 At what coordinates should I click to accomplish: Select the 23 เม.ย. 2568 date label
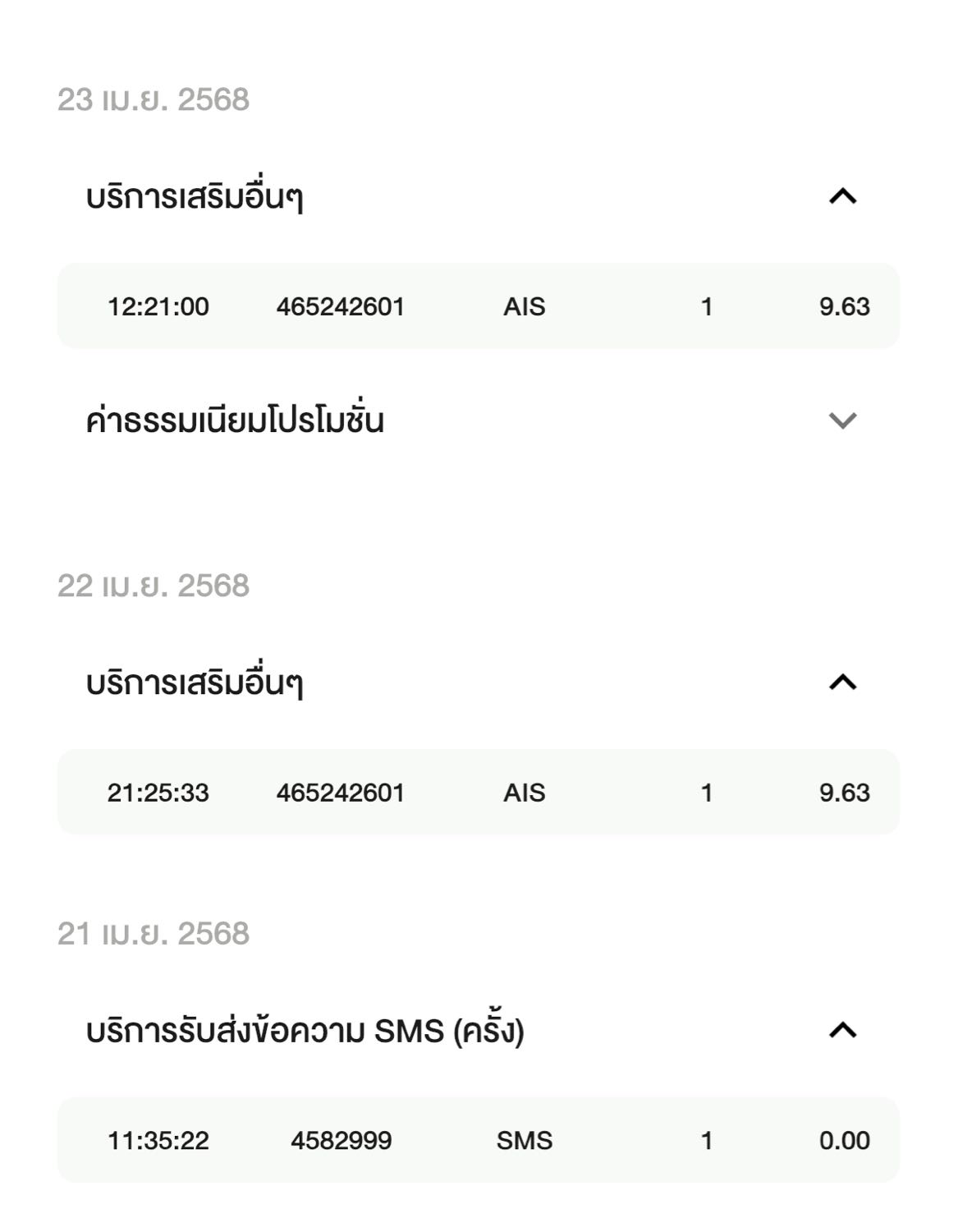154,99
